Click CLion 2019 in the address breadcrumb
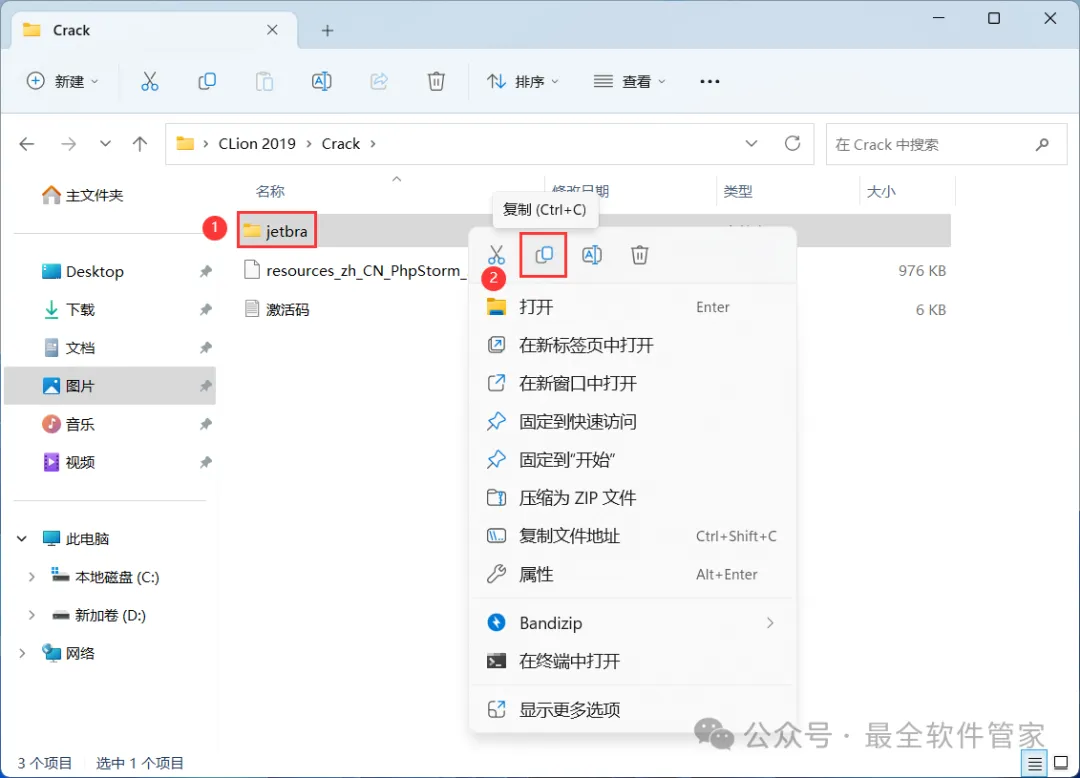Image resolution: width=1080 pixels, height=778 pixels. pos(257,144)
